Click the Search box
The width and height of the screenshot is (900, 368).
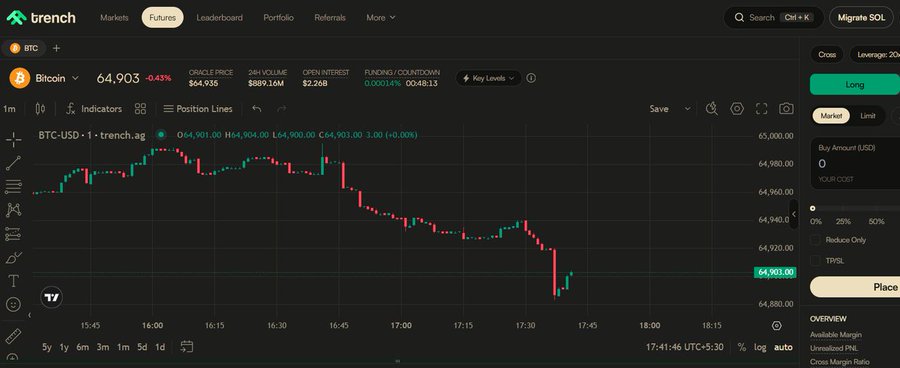pyautogui.click(x=774, y=18)
